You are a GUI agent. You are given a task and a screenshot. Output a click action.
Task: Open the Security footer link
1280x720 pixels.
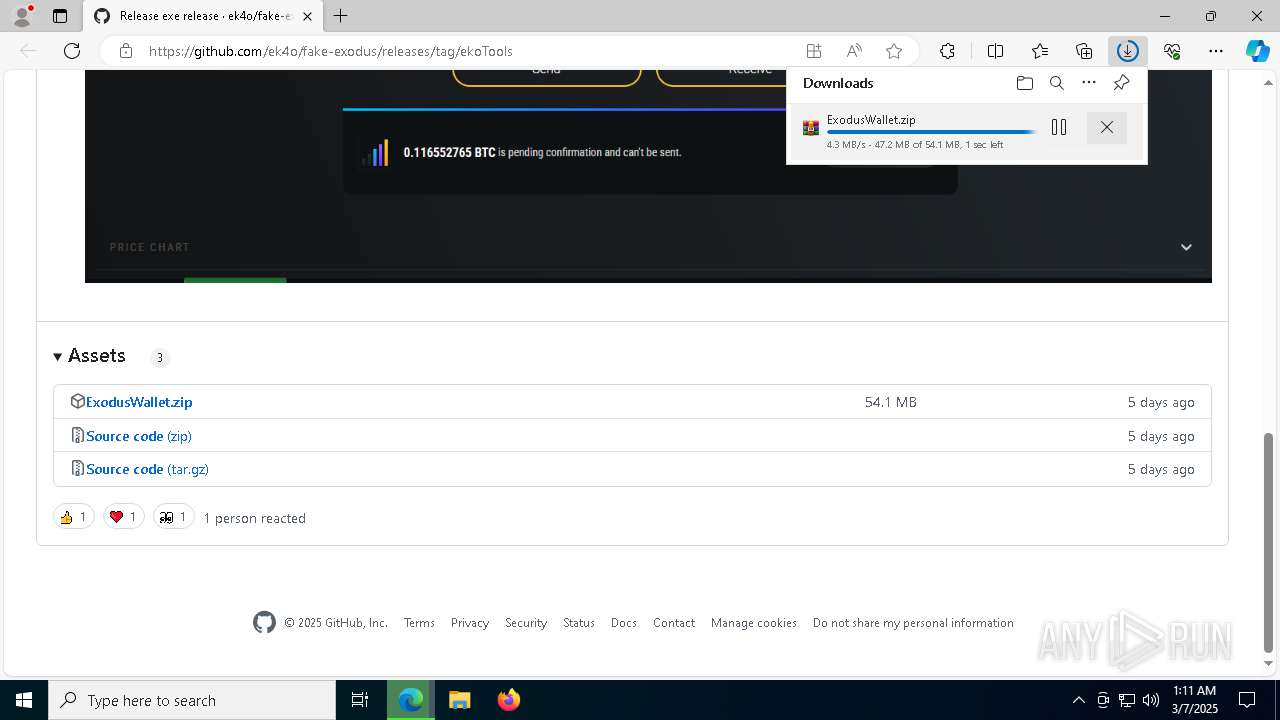coord(526,623)
